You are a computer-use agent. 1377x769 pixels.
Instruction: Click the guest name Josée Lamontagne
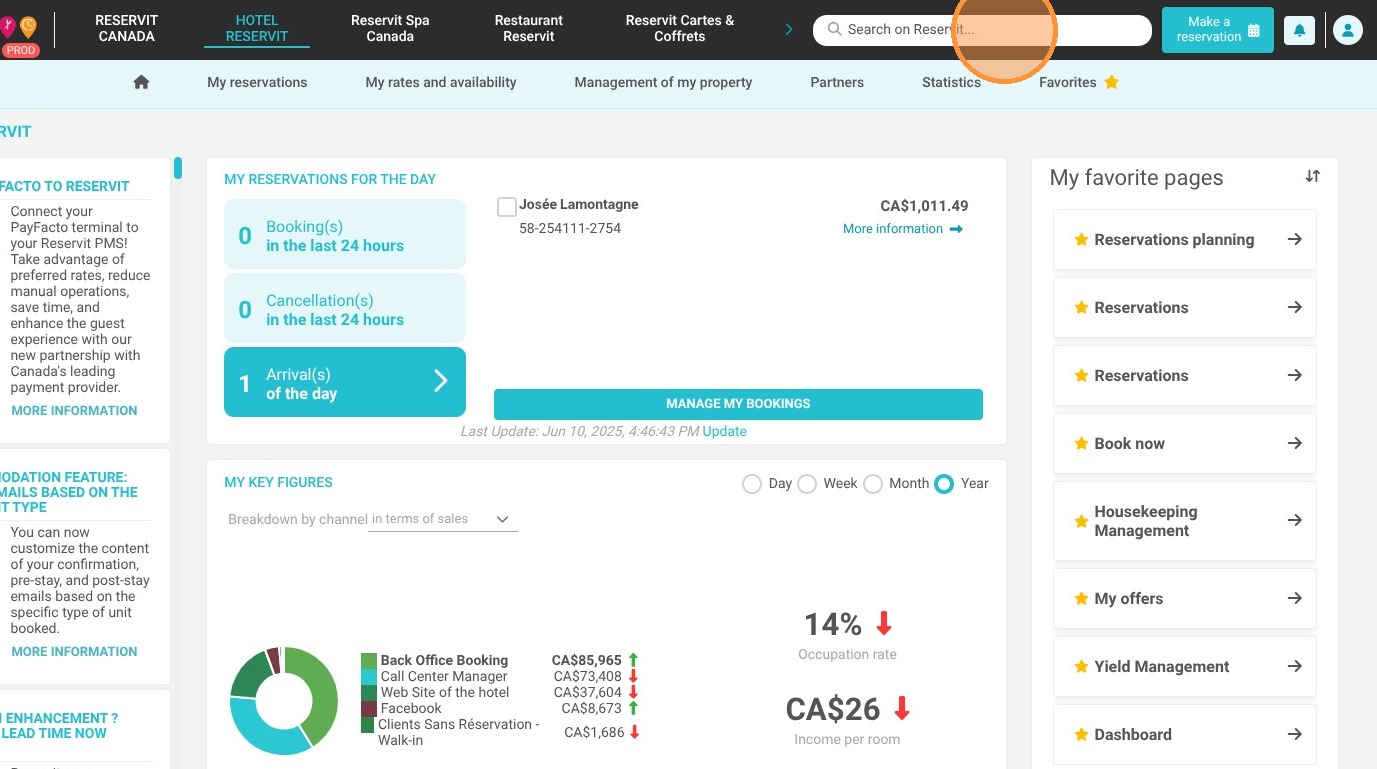coord(579,205)
